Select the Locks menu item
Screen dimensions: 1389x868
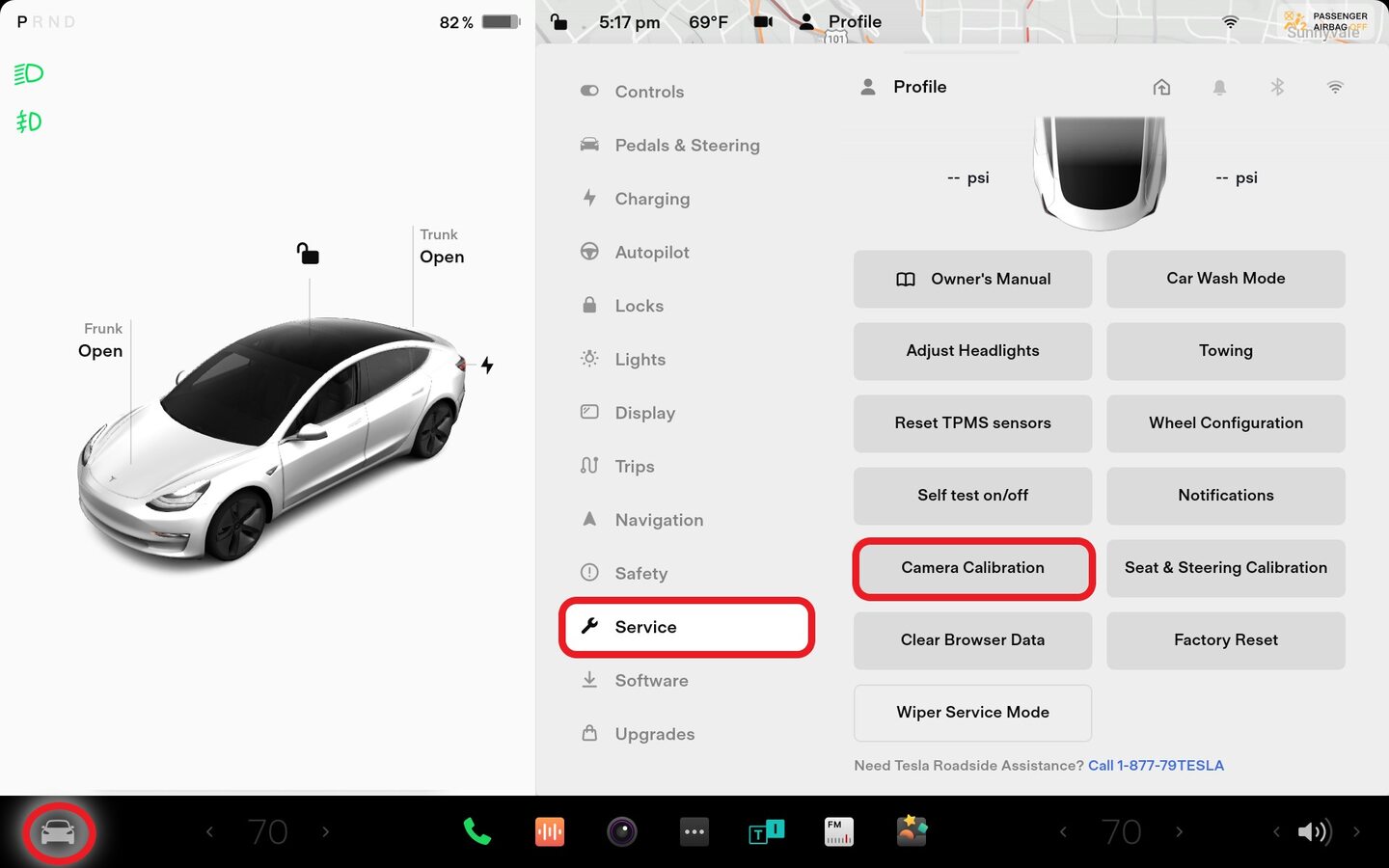point(687,306)
